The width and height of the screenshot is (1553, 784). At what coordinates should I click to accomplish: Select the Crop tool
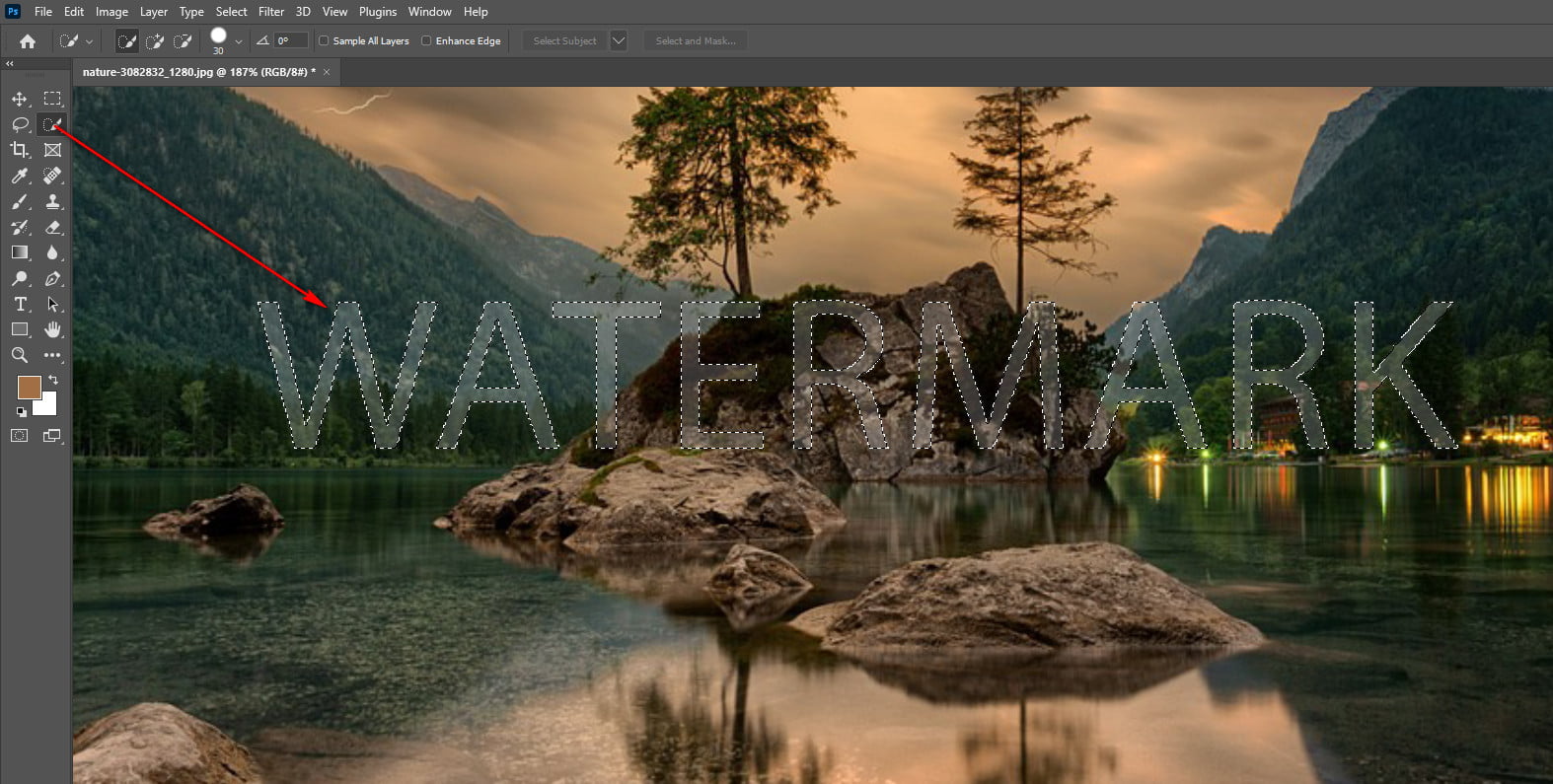(x=20, y=150)
